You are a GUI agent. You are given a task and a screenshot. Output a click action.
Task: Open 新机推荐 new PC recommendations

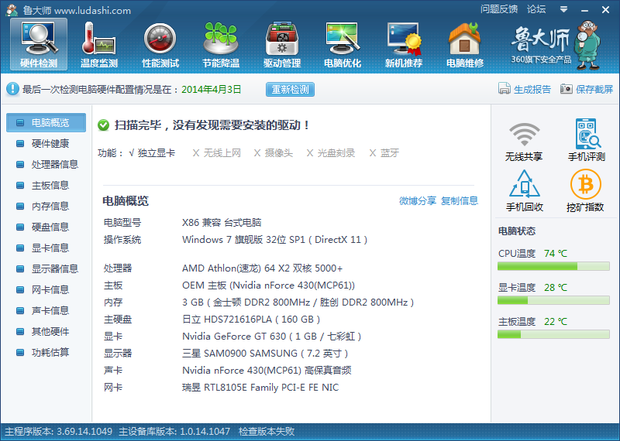coord(403,46)
